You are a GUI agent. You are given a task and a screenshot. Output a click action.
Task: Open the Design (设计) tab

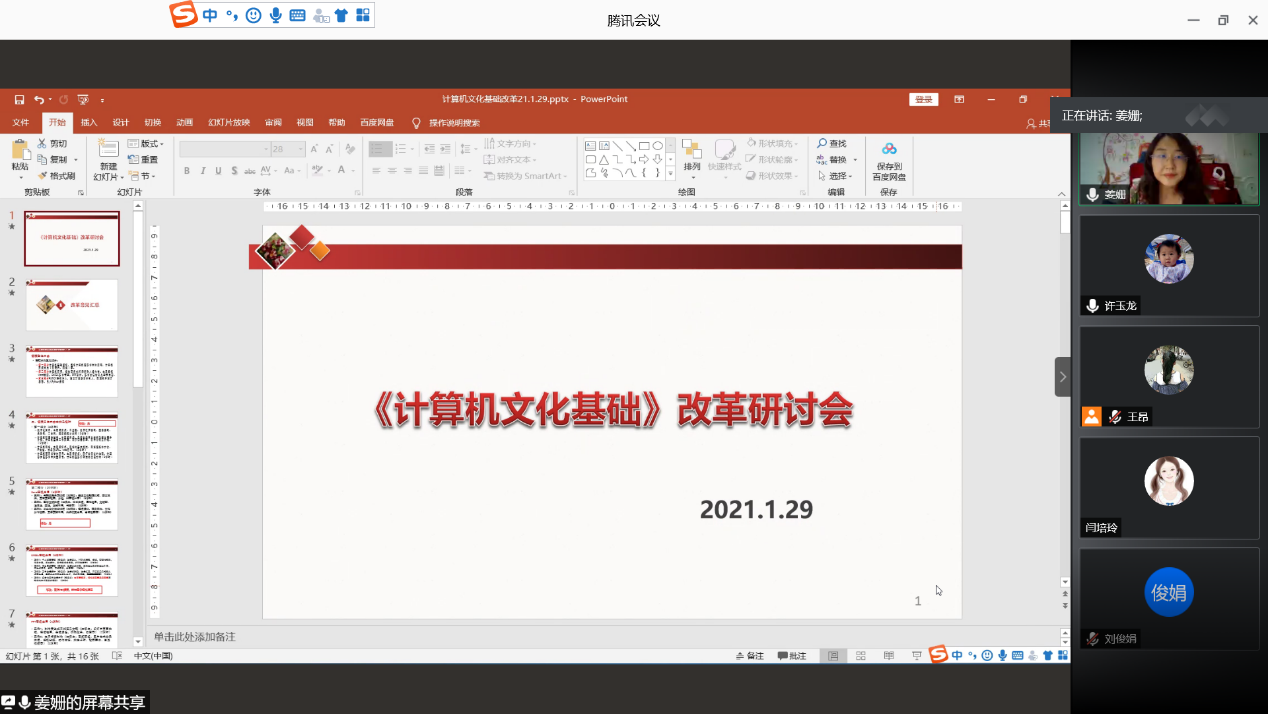pos(121,123)
